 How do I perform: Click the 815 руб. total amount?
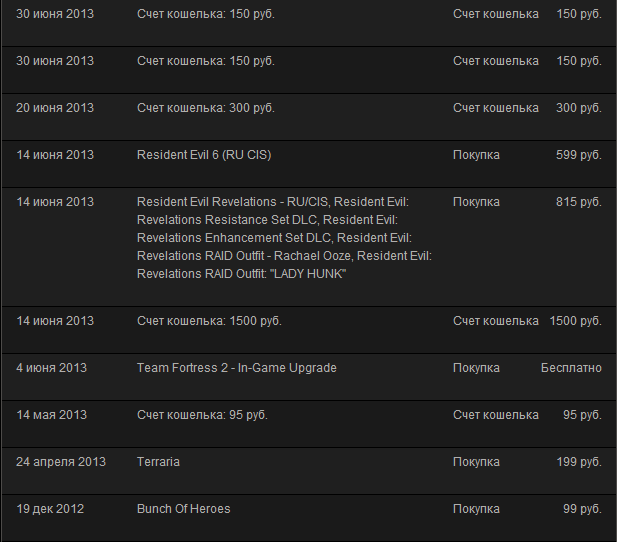[578, 202]
